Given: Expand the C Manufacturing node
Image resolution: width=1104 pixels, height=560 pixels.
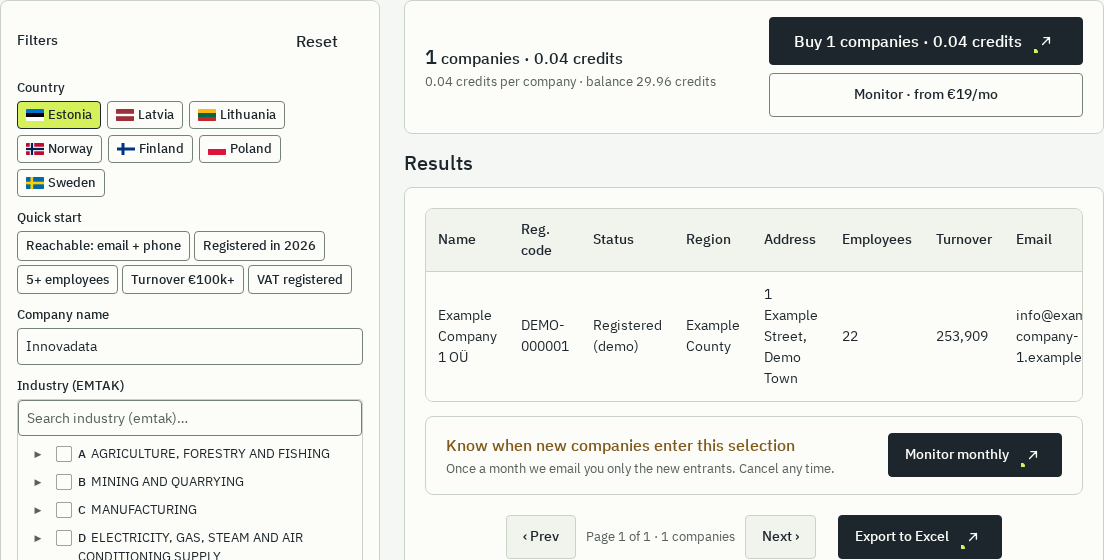Looking at the screenshot, I should (38, 510).
